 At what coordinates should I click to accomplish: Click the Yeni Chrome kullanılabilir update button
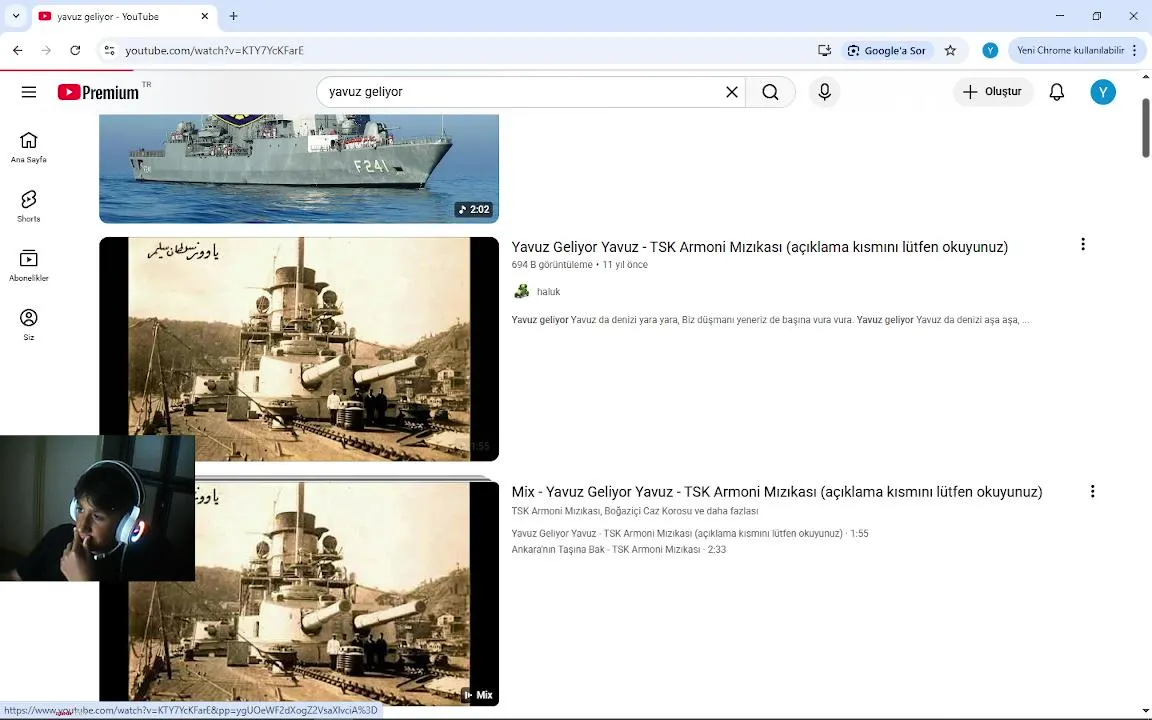click(x=1070, y=51)
